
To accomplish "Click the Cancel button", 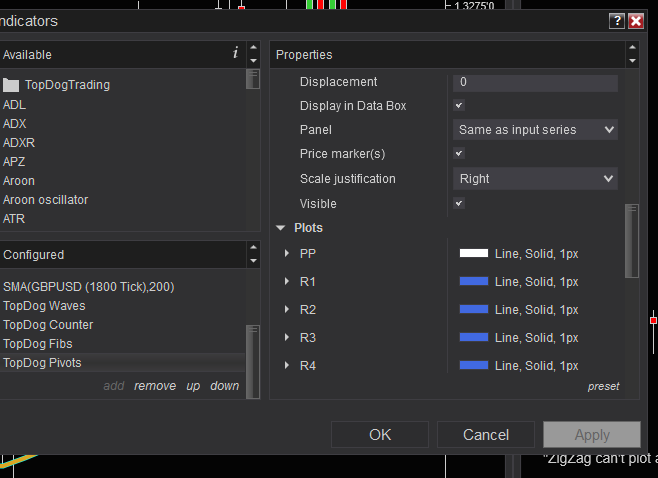I will pyautogui.click(x=486, y=435).
